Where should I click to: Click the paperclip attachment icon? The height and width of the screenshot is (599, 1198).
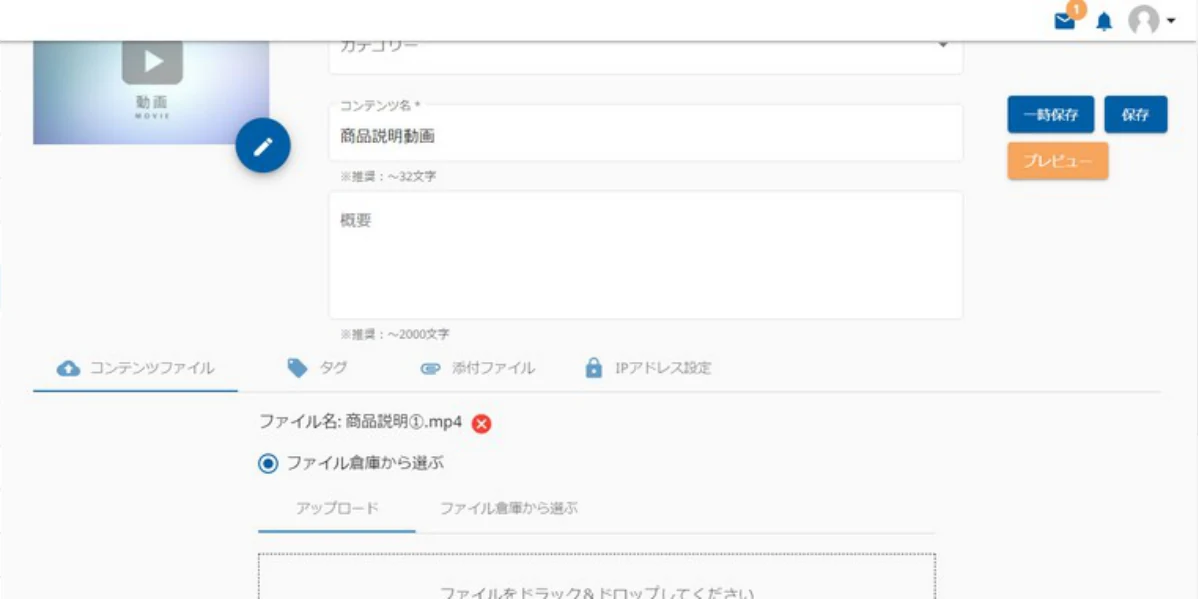click(x=431, y=369)
